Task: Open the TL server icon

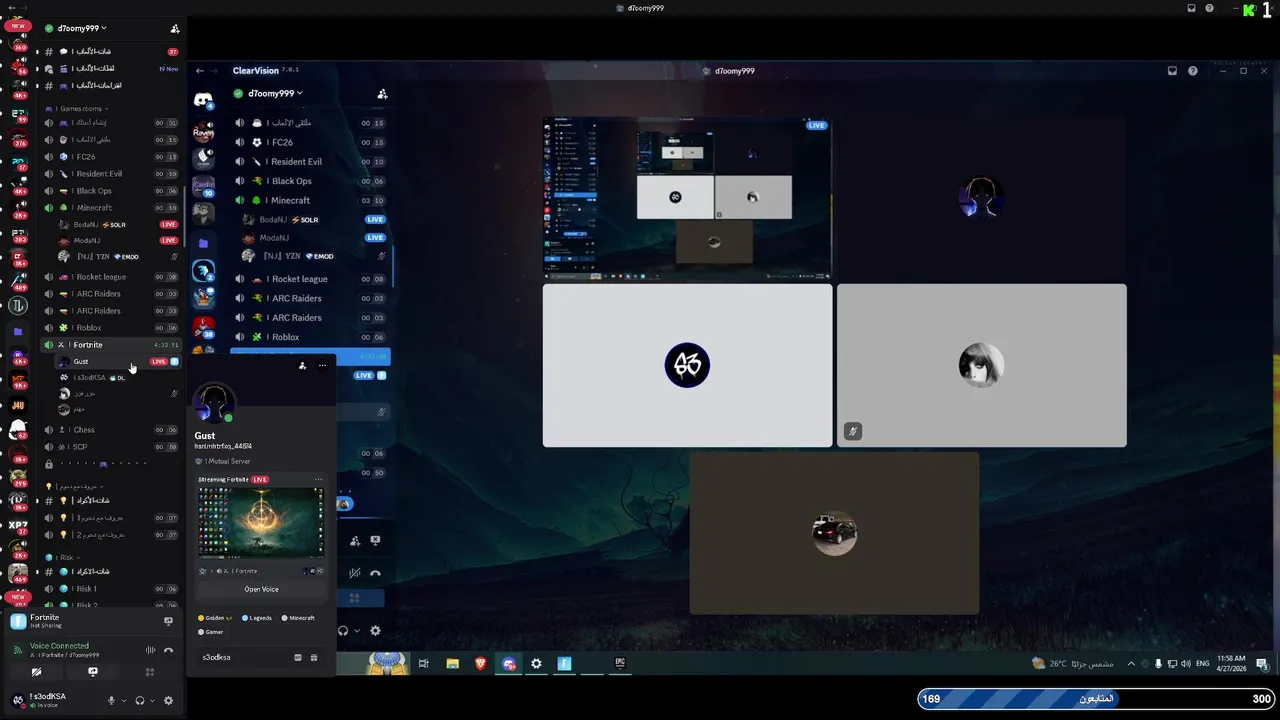Action: click(18, 306)
